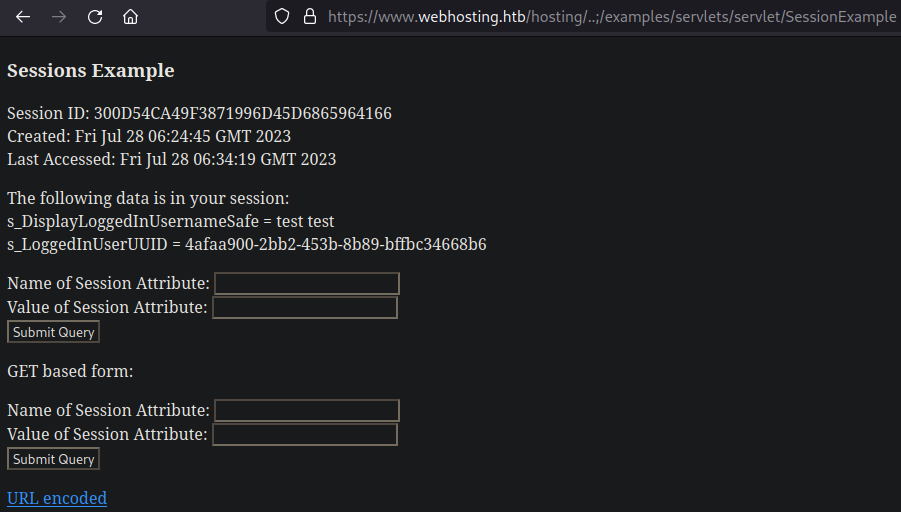Image resolution: width=901 pixels, height=512 pixels.
Task: Click first form's Value of Session Attribute field
Action: pos(305,308)
